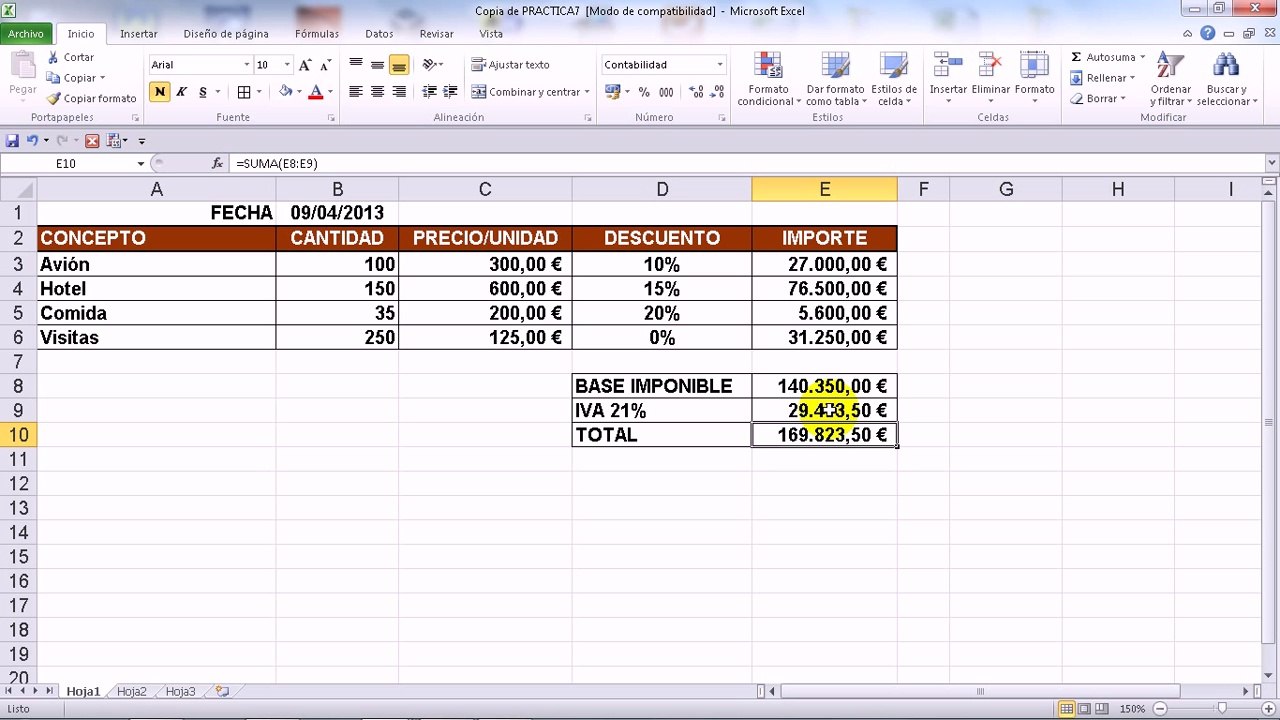Open Ordenar y filtrar
The width and height of the screenshot is (1280, 720).
point(1170,79)
